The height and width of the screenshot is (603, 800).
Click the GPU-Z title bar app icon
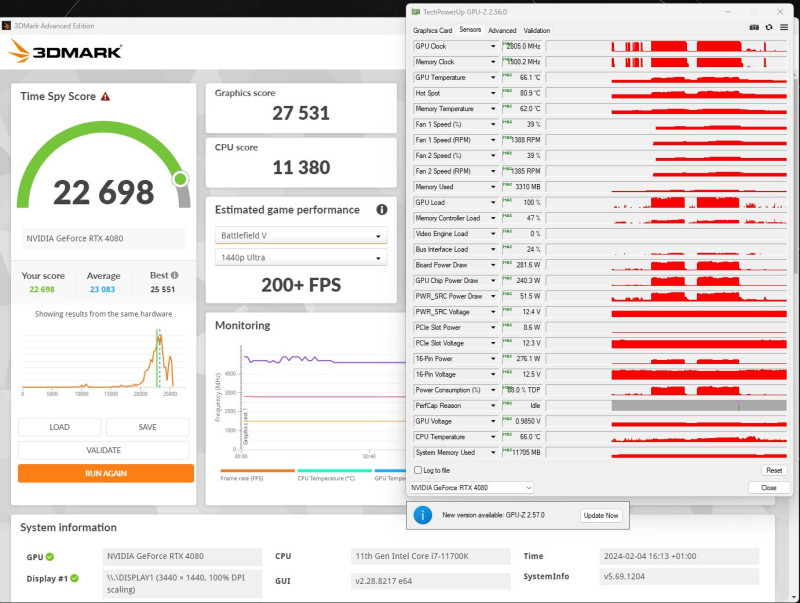pyautogui.click(x=416, y=12)
